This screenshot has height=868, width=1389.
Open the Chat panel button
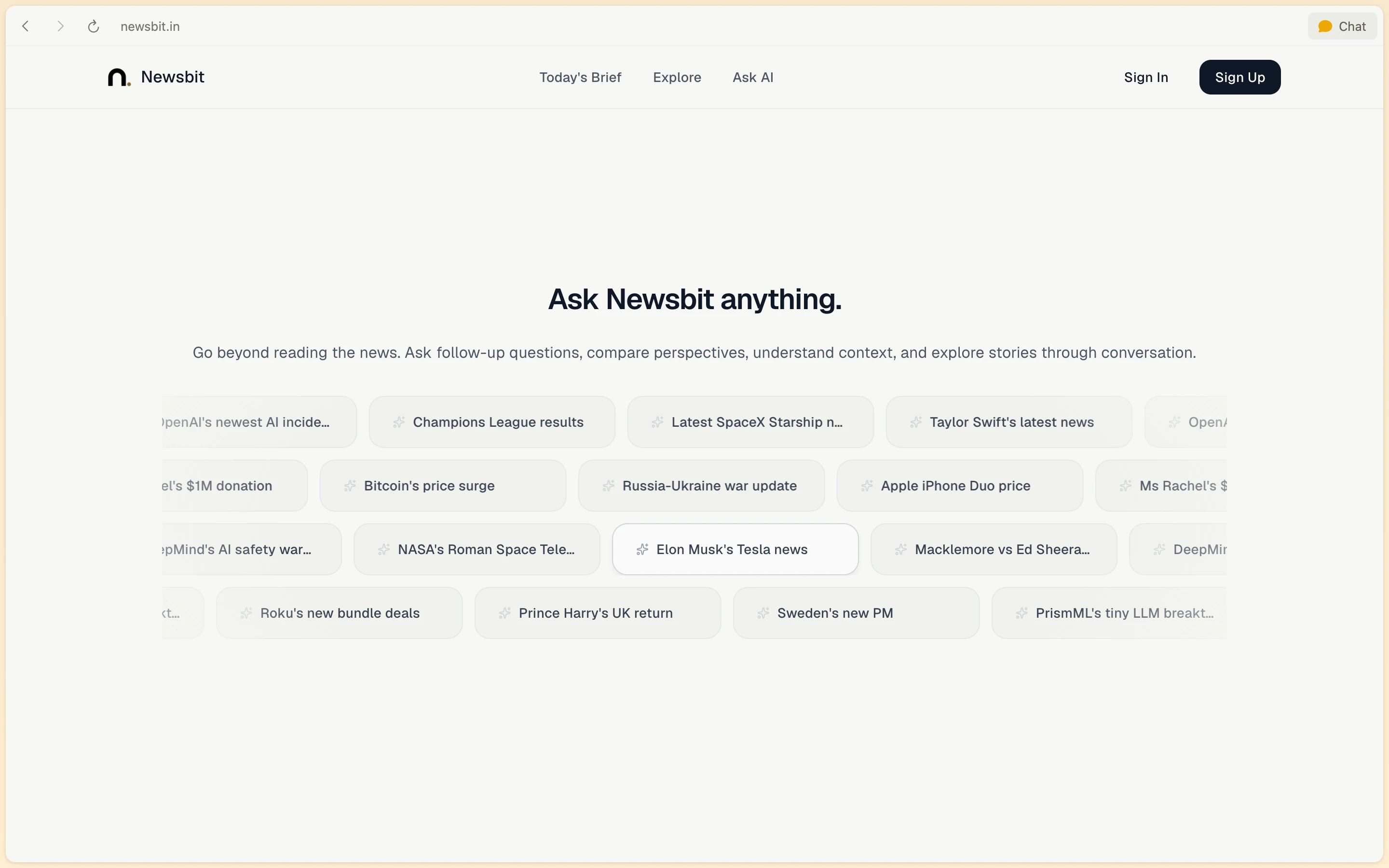(x=1342, y=27)
